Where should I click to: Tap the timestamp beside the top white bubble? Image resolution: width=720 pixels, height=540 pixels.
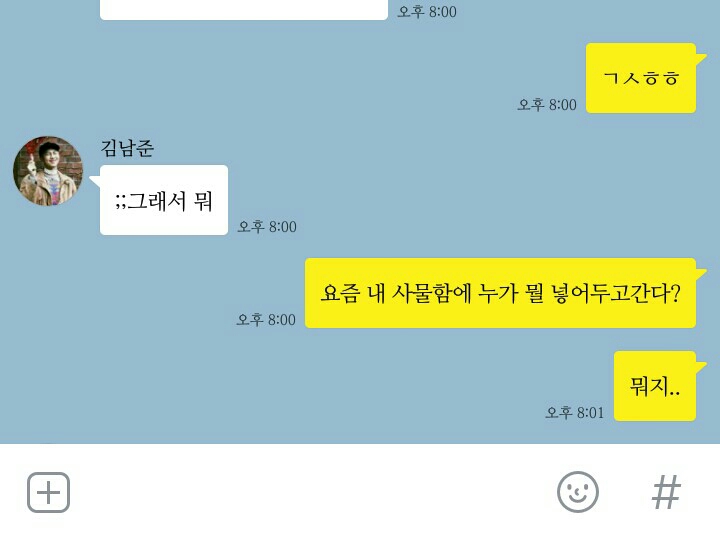tap(427, 11)
